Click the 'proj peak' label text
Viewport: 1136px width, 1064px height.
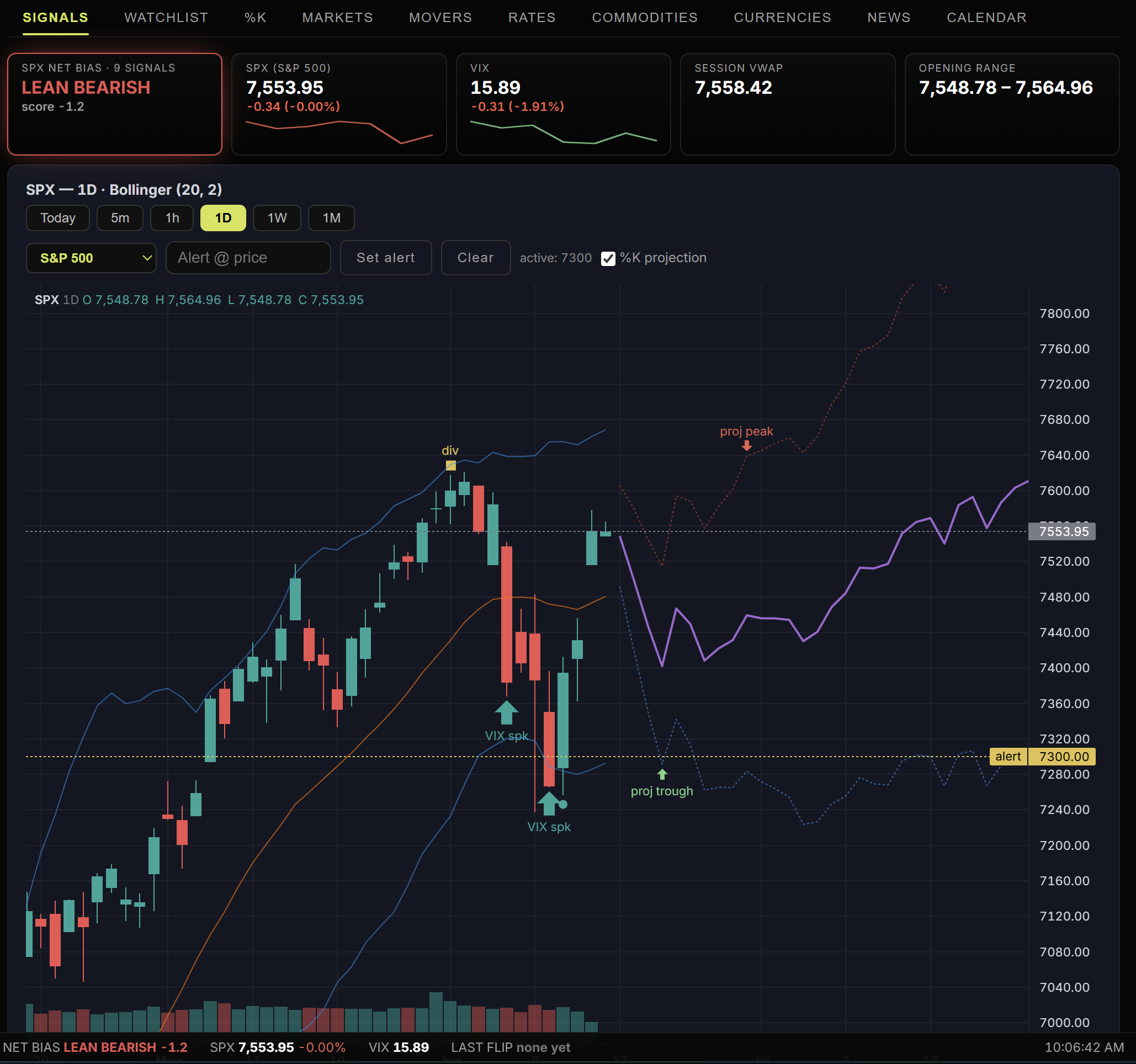pos(746,431)
